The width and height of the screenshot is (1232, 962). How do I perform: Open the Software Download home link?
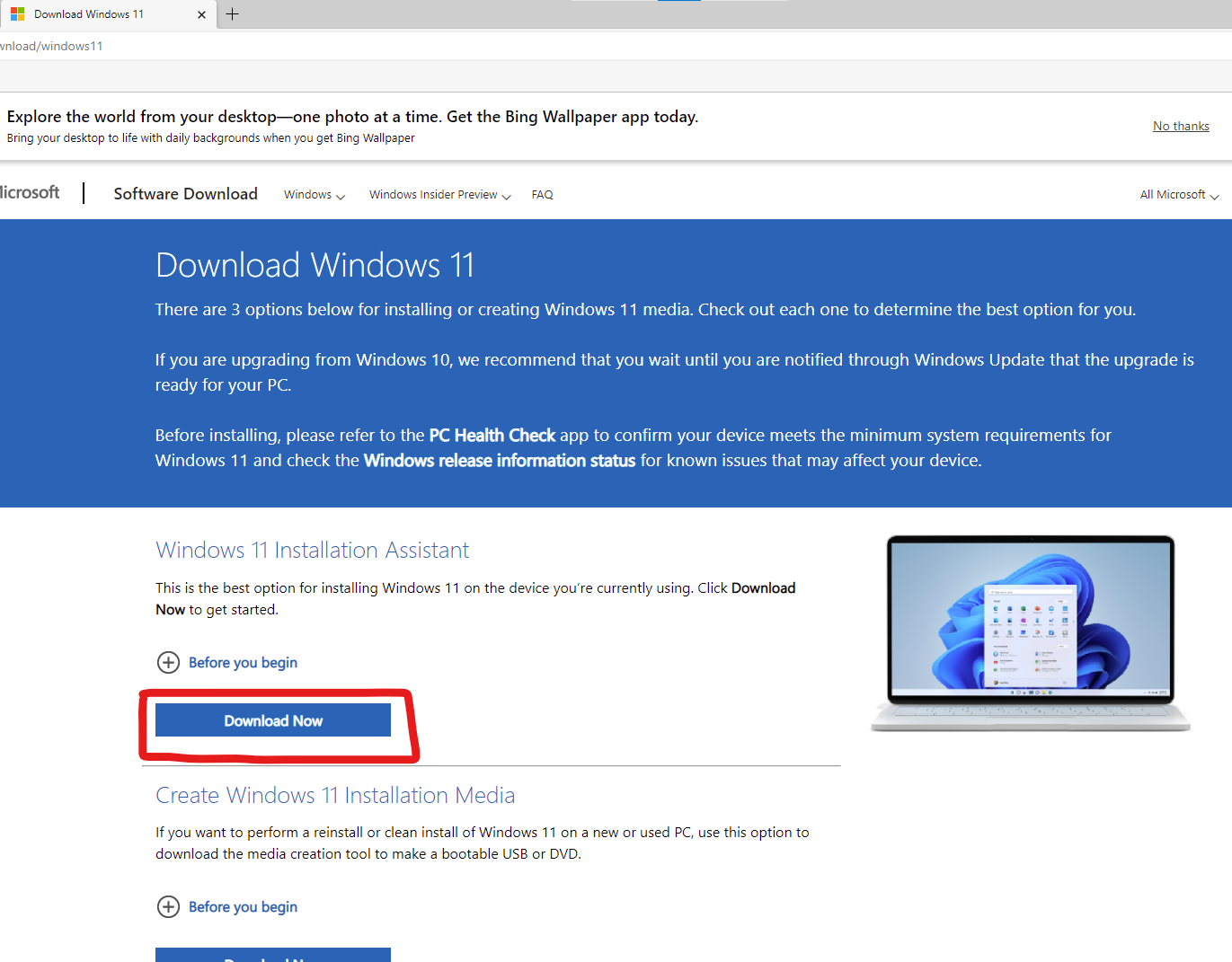[x=185, y=194]
